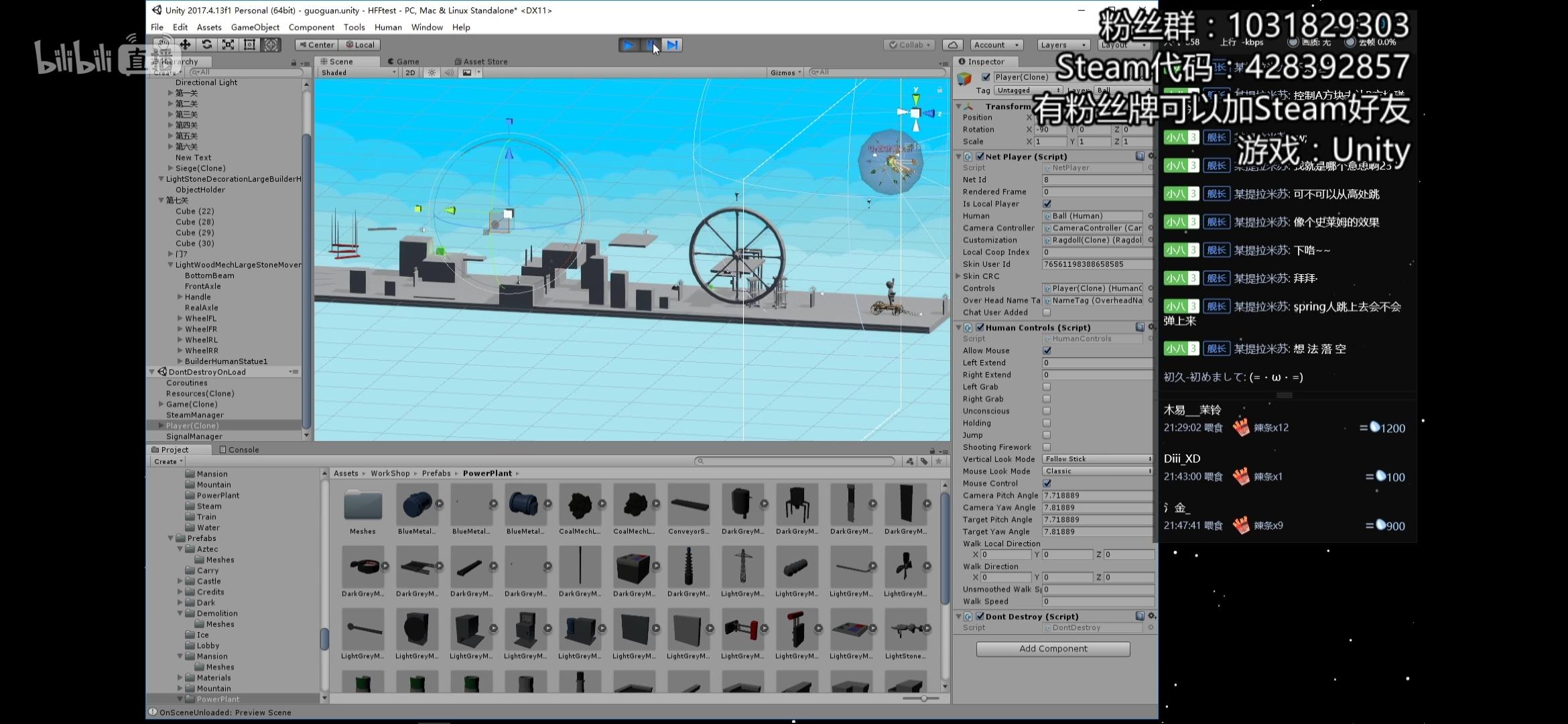Switch to the Asset Store tab

pos(481,62)
